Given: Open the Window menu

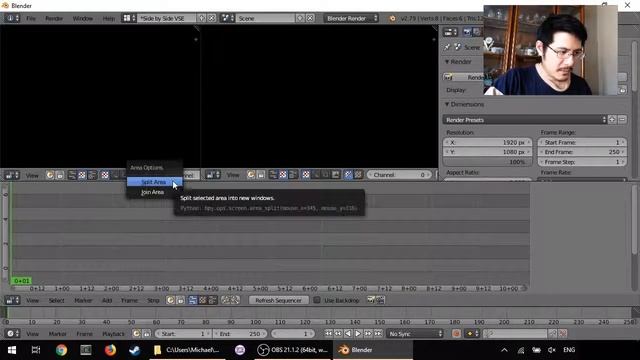Looking at the screenshot, I should [x=83, y=18].
